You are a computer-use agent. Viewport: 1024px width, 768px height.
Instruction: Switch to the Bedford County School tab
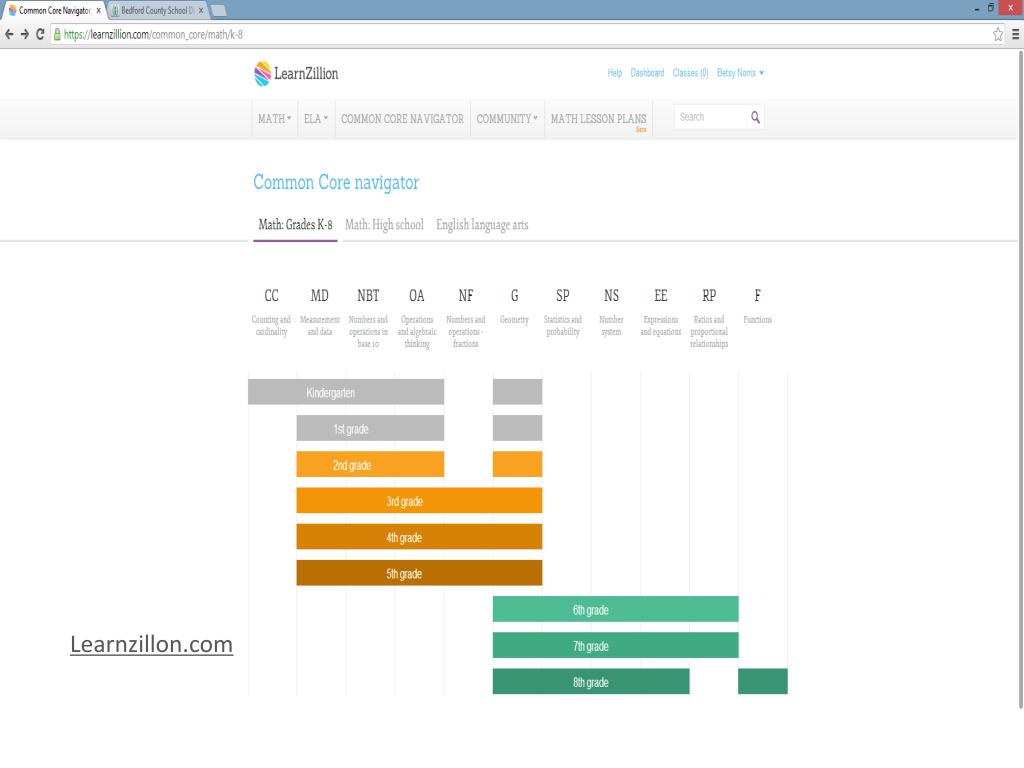tap(157, 10)
